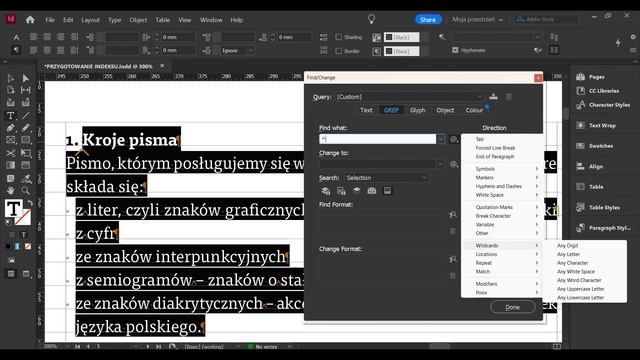The image size is (640, 360).
Task: Expand the Change to history dropdown
Action: (x=440, y=164)
